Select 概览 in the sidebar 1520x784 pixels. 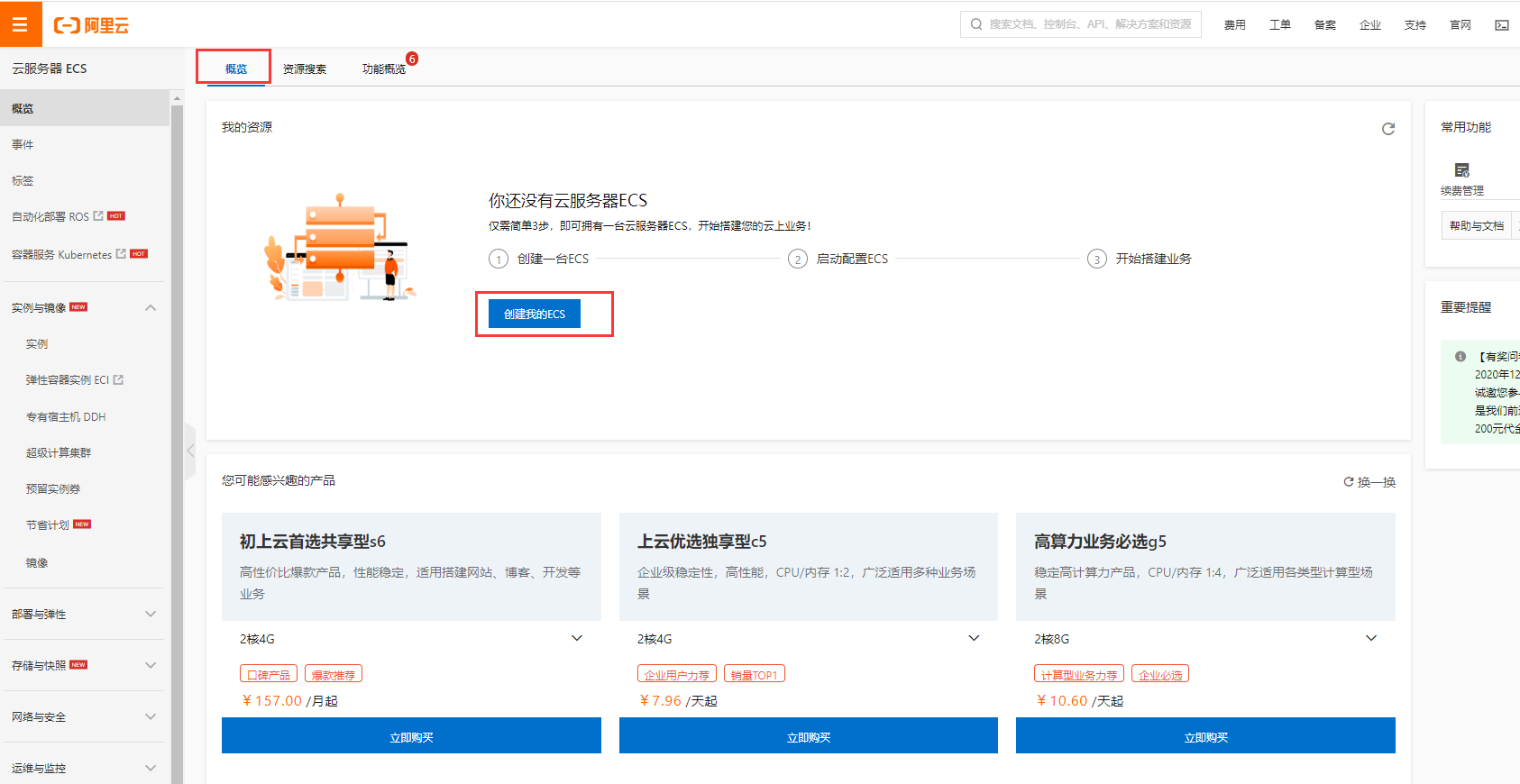[85, 108]
